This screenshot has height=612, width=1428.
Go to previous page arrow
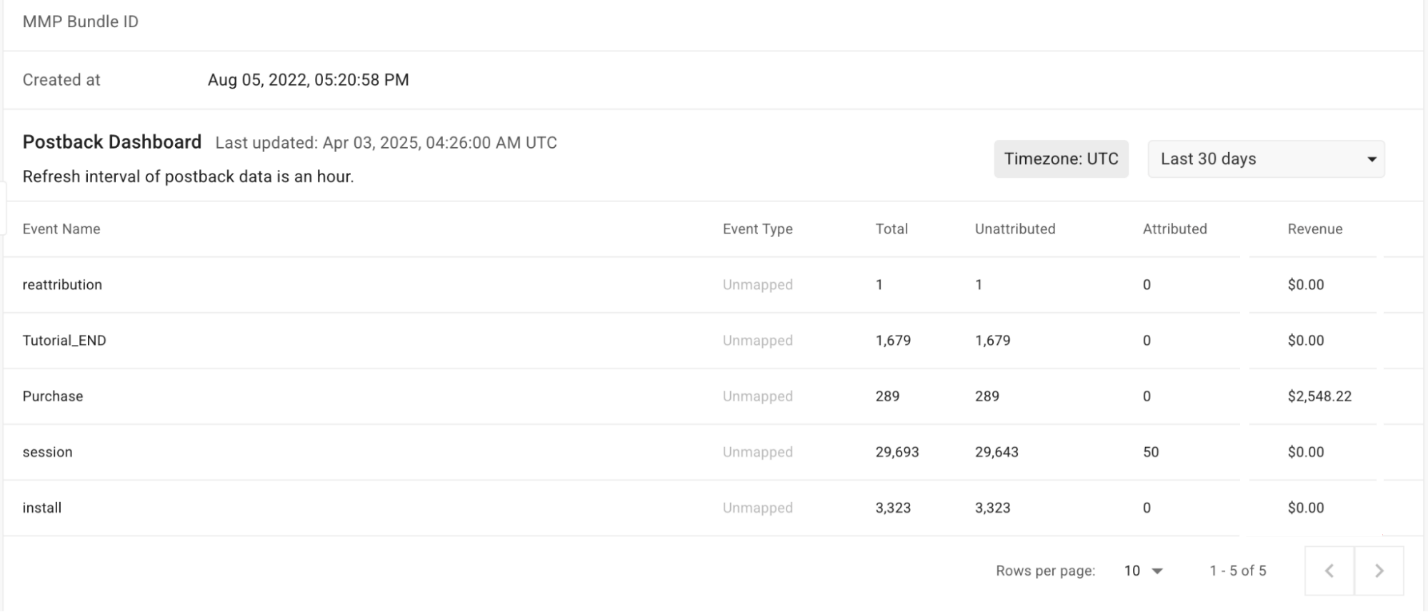coord(1329,571)
